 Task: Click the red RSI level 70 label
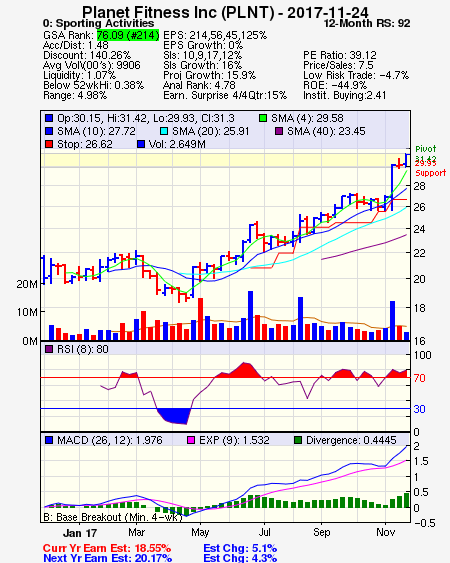tap(419, 378)
